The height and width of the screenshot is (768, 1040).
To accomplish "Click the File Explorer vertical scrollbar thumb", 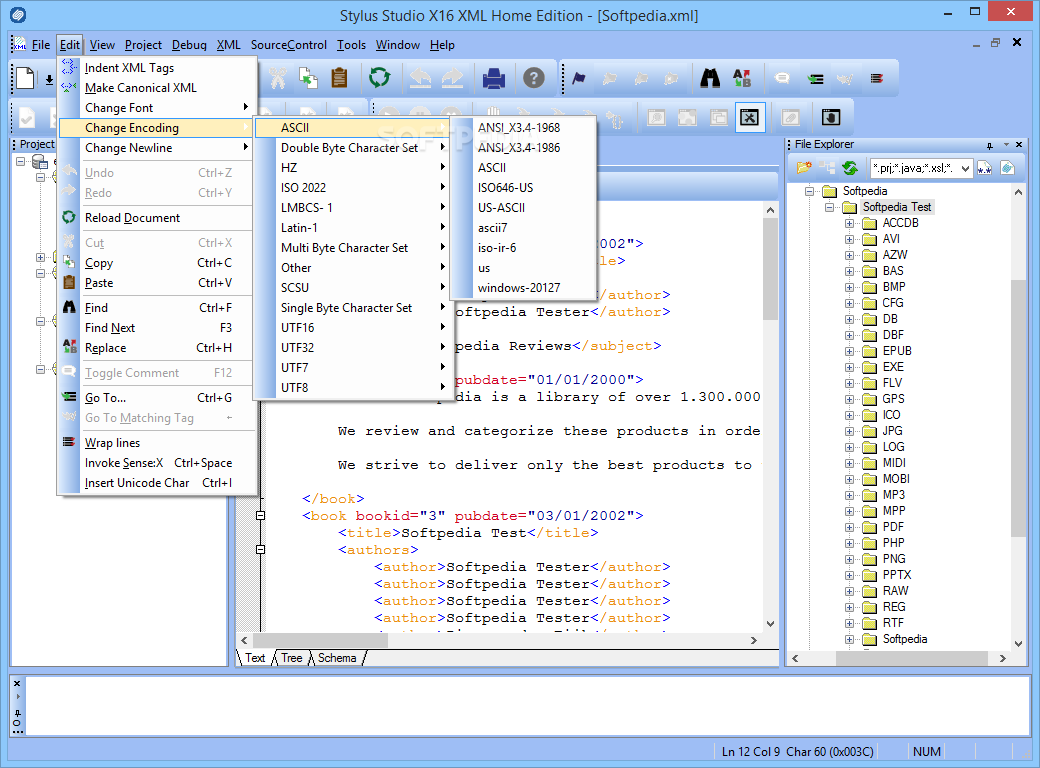I will (x=1019, y=408).
